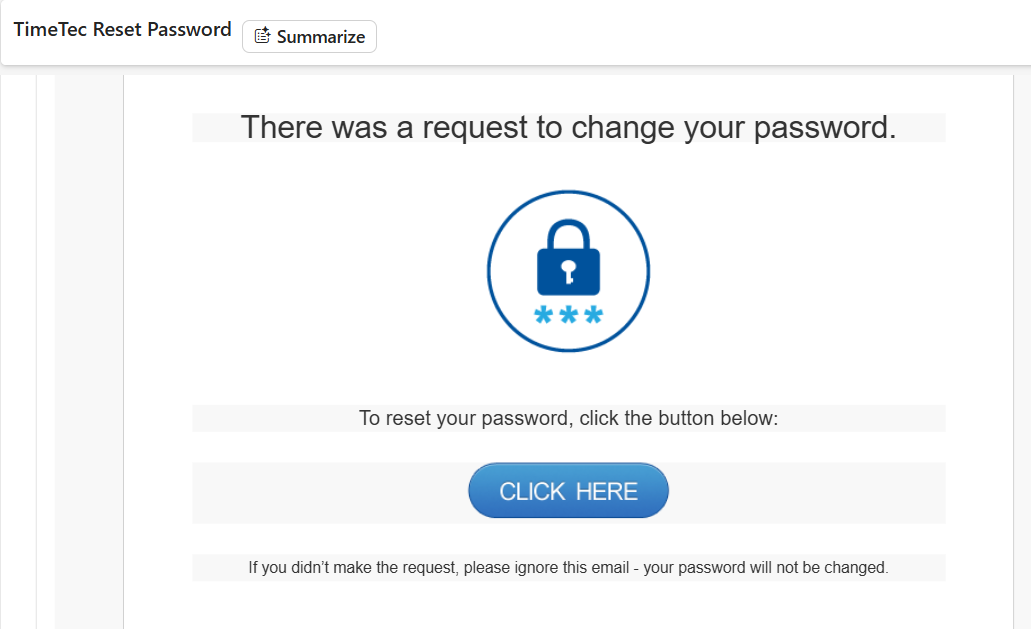The height and width of the screenshot is (629, 1031).
Task: Click the keyhole inside the padlock
Action: point(568,270)
